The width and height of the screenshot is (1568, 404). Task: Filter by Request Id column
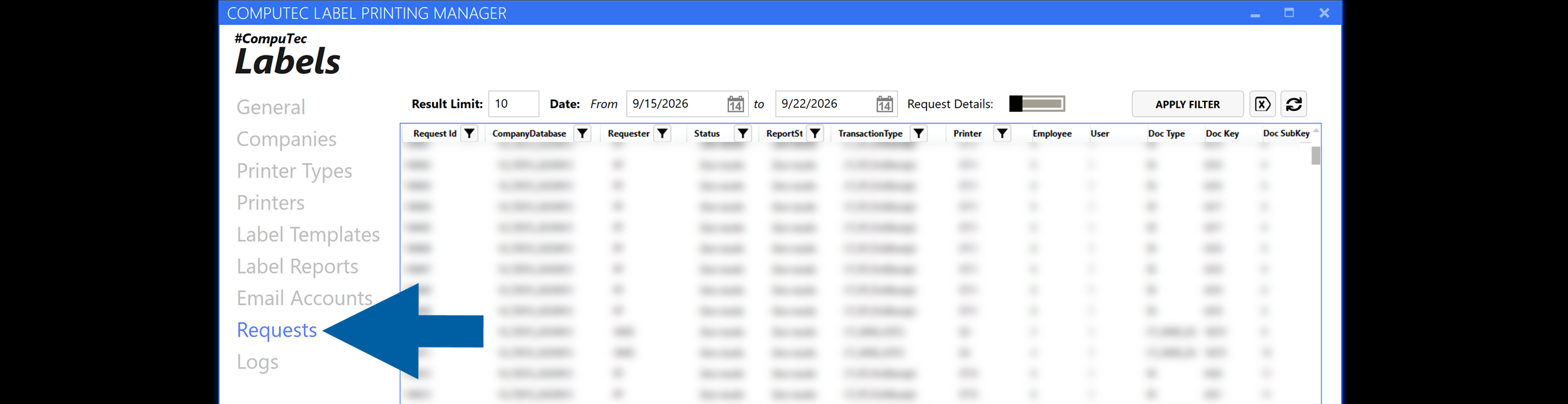pos(470,134)
